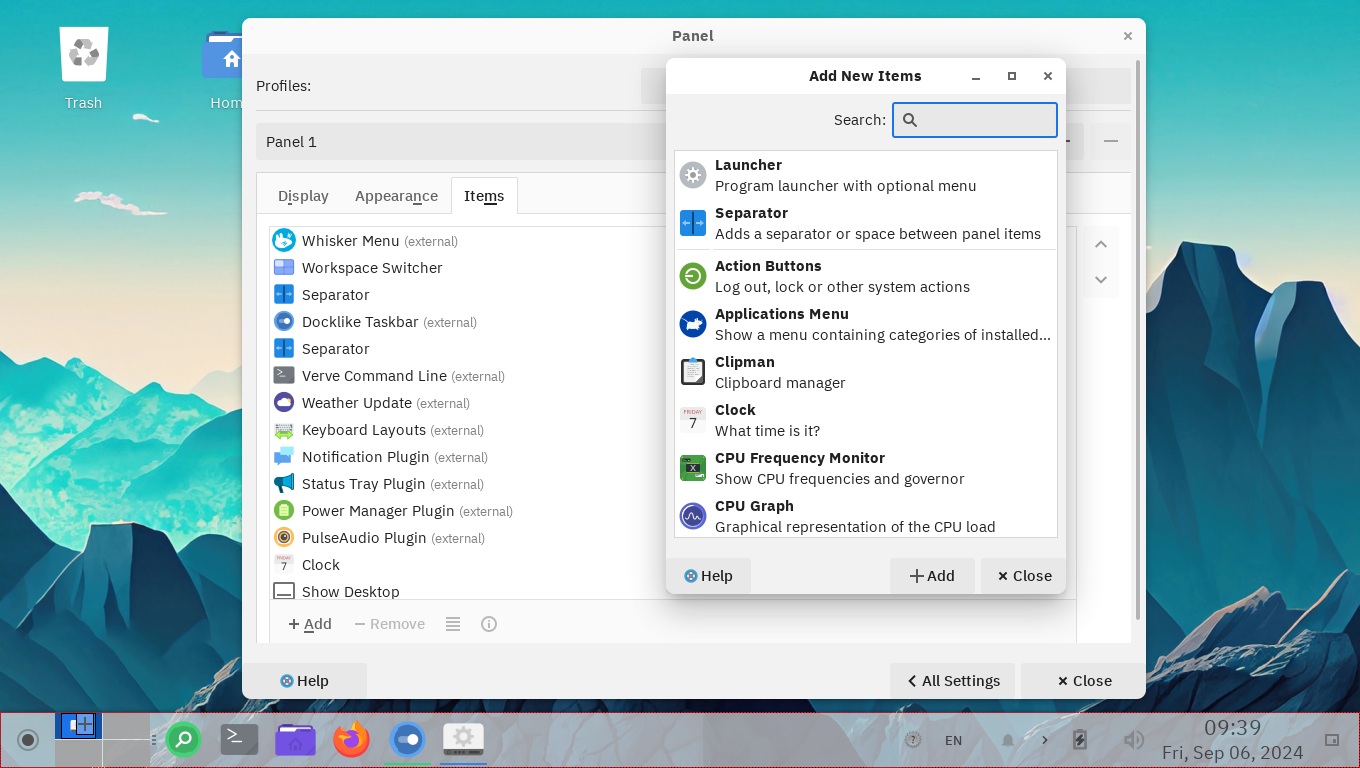Move a panel item up using the up arrow
Image resolution: width=1360 pixels, height=768 pixels.
click(x=1100, y=244)
